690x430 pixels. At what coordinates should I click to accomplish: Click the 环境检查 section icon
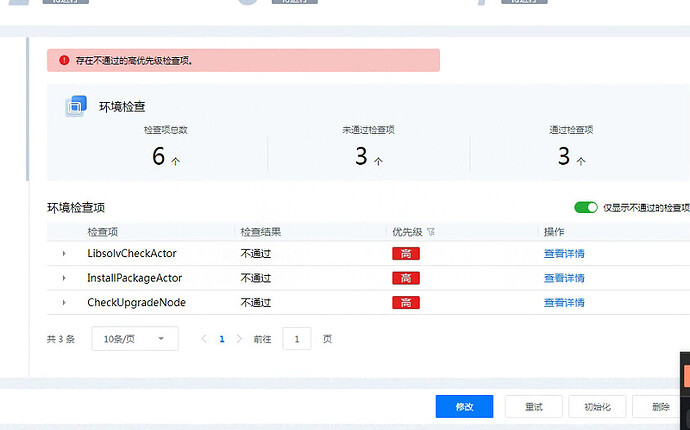point(76,106)
